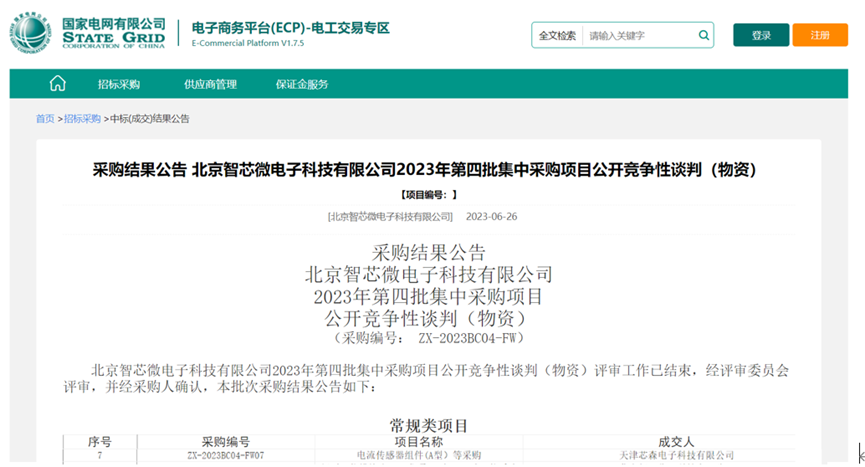Click the 中标(成交)结果公告 breadcrumb item
Viewport: 865px width, 467px height.
click(x=149, y=119)
